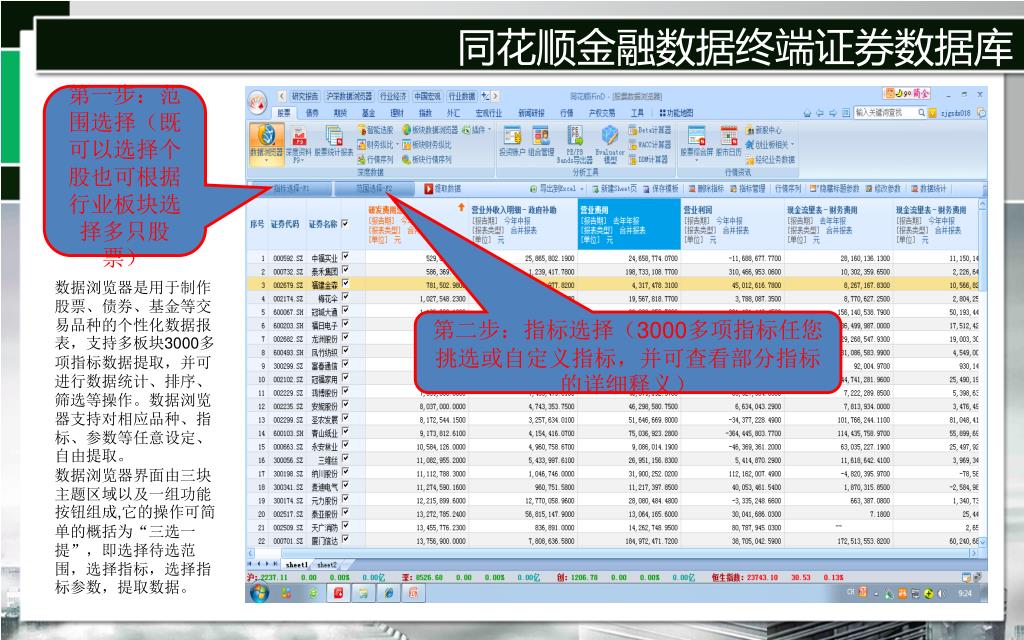1024x640 pixels.
Task: Toggle checkbox for 中福实业 row
Action: pos(345,257)
